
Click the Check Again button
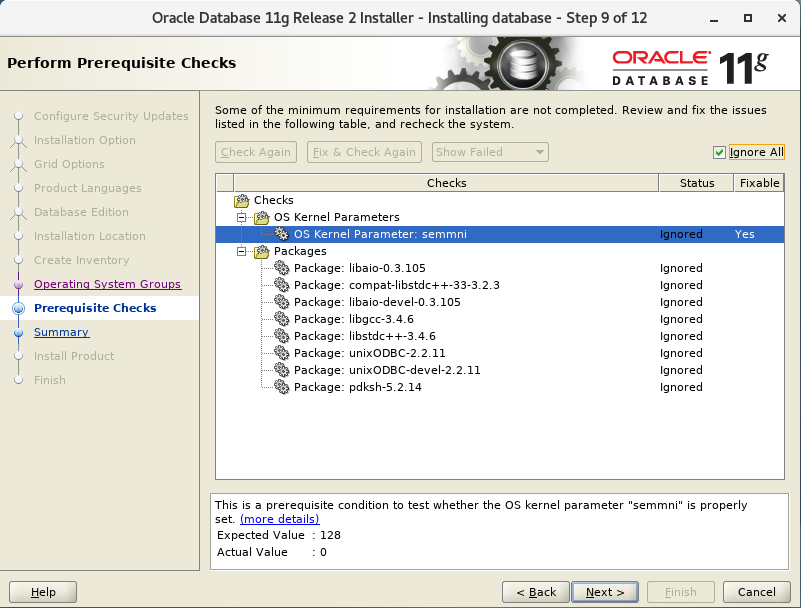click(x=256, y=152)
